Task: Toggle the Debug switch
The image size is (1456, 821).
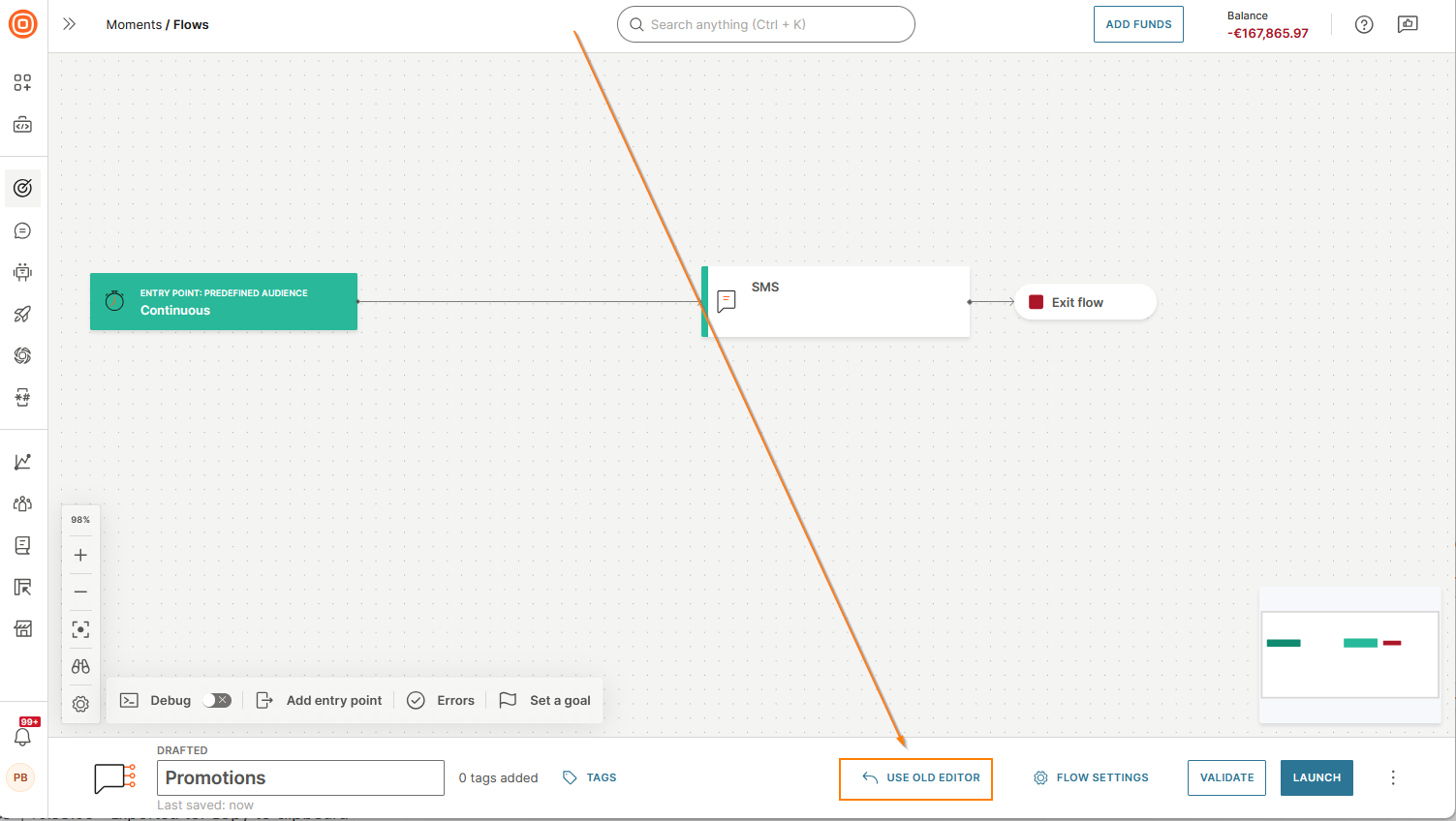Action: [217, 700]
